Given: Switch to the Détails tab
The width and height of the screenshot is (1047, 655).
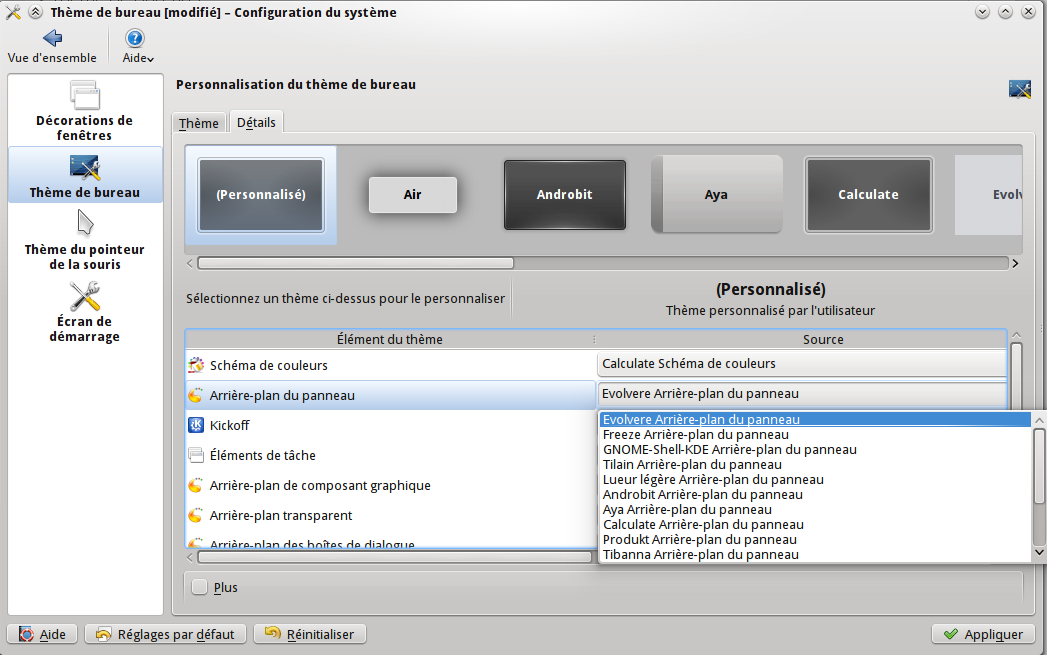Looking at the screenshot, I should pos(256,122).
